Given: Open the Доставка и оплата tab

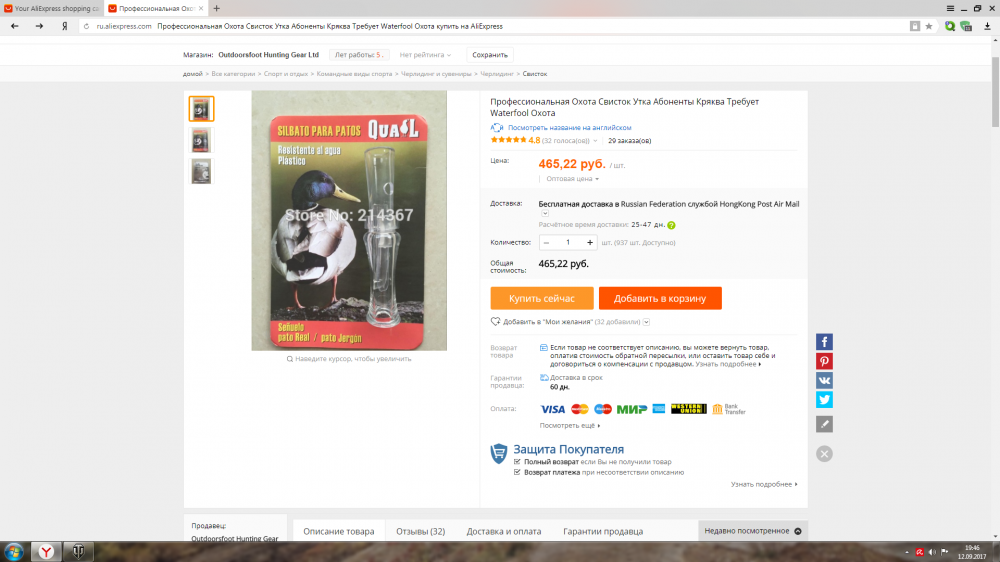Looking at the screenshot, I should point(504,531).
